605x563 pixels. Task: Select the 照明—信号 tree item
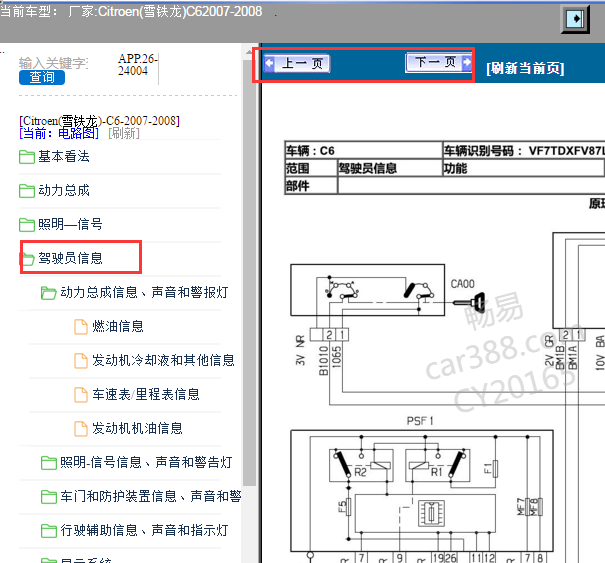tap(70, 225)
